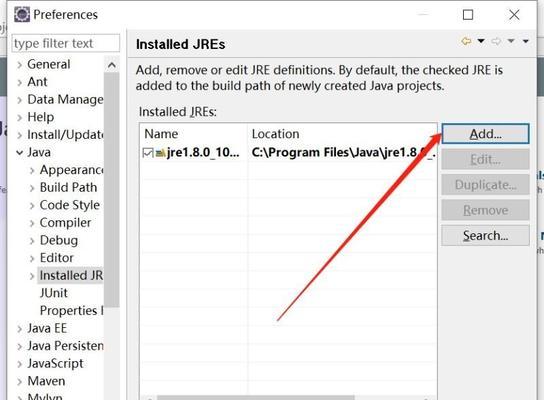Expand the Build Path node
This screenshot has height=400, width=544.
tap(32, 188)
